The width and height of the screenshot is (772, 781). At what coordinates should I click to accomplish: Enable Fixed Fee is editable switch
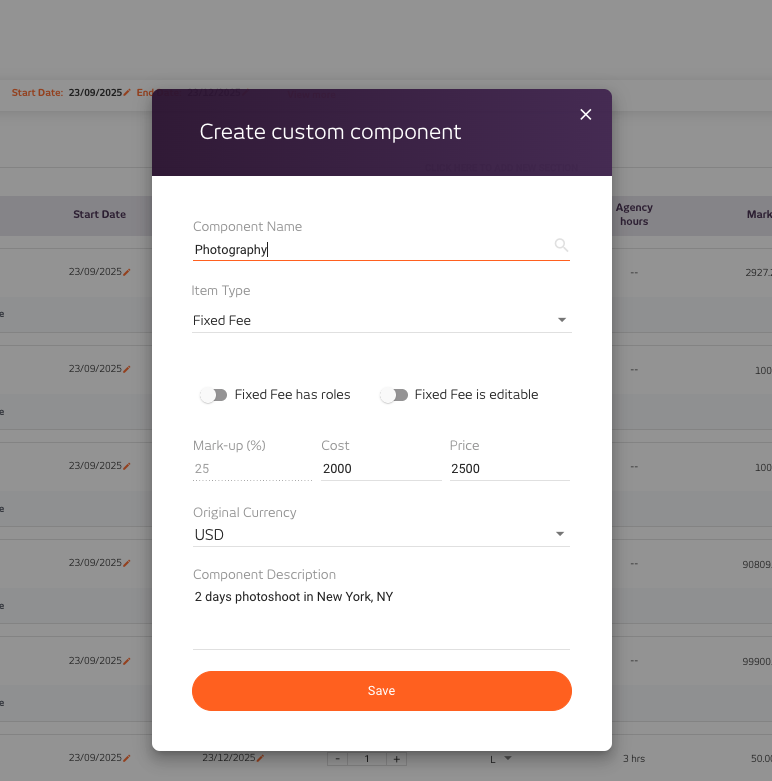click(x=394, y=395)
